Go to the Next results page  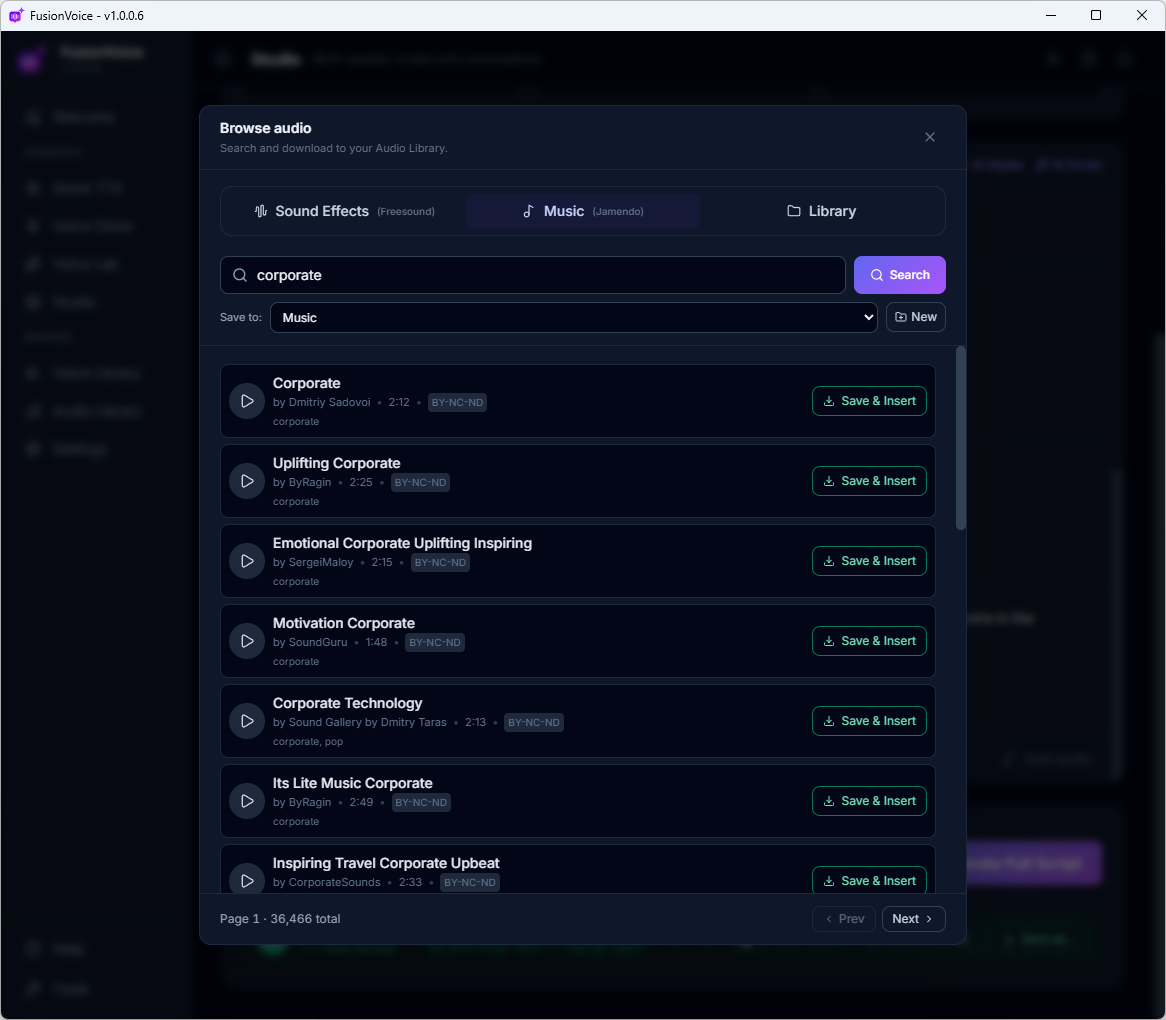point(913,919)
